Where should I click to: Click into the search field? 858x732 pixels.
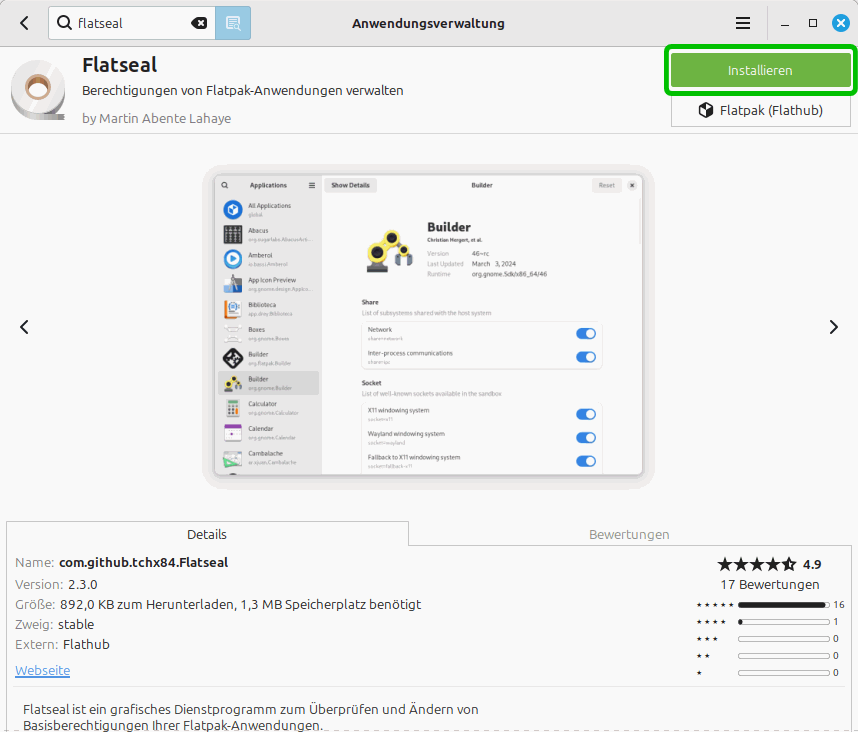(x=130, y=23)
